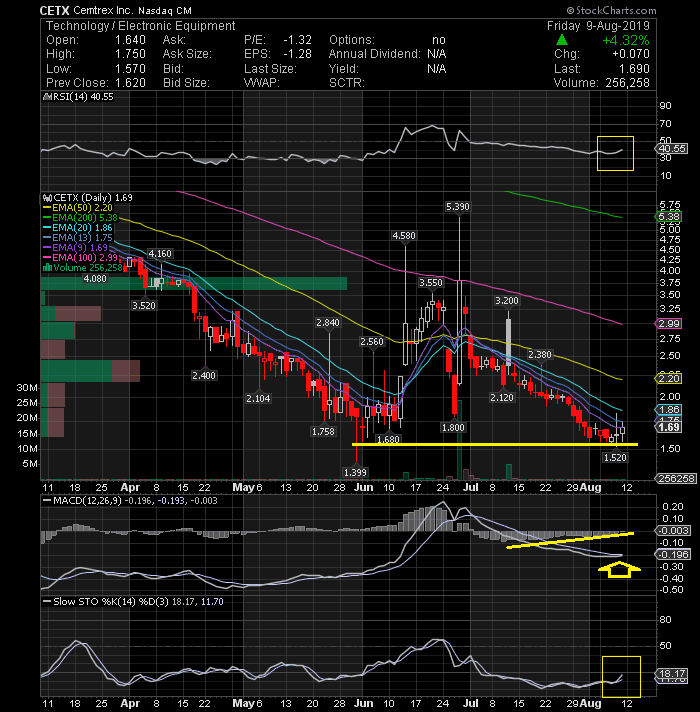This screenshot has height=712, width=700.
Task: Click the EMA(9) 1.69 legend entry
Action: (75, 247)
